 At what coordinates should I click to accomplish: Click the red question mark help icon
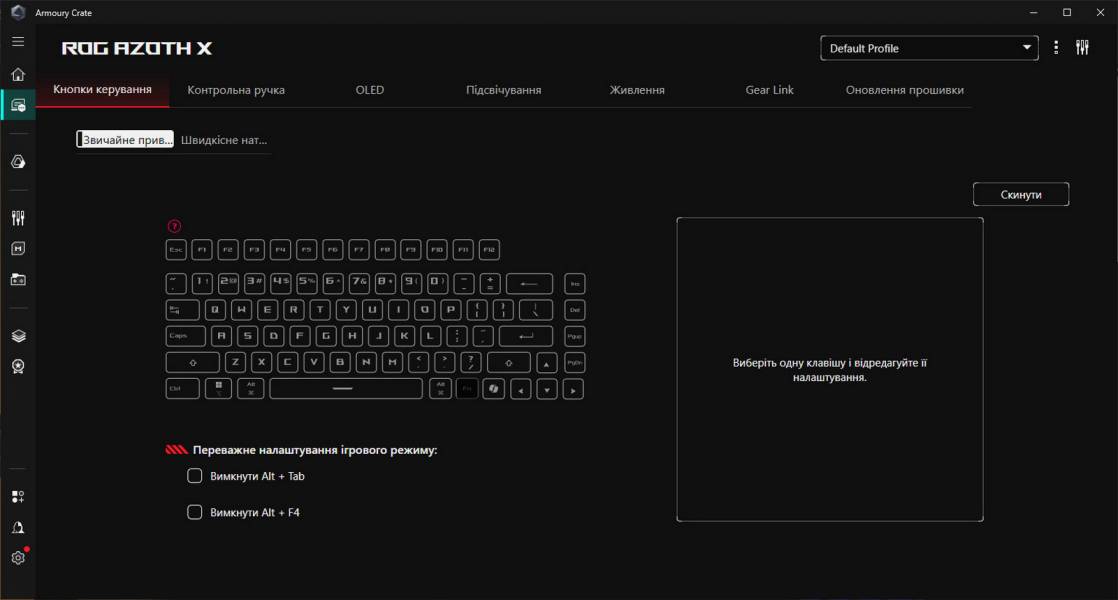[x=175, y=226]
